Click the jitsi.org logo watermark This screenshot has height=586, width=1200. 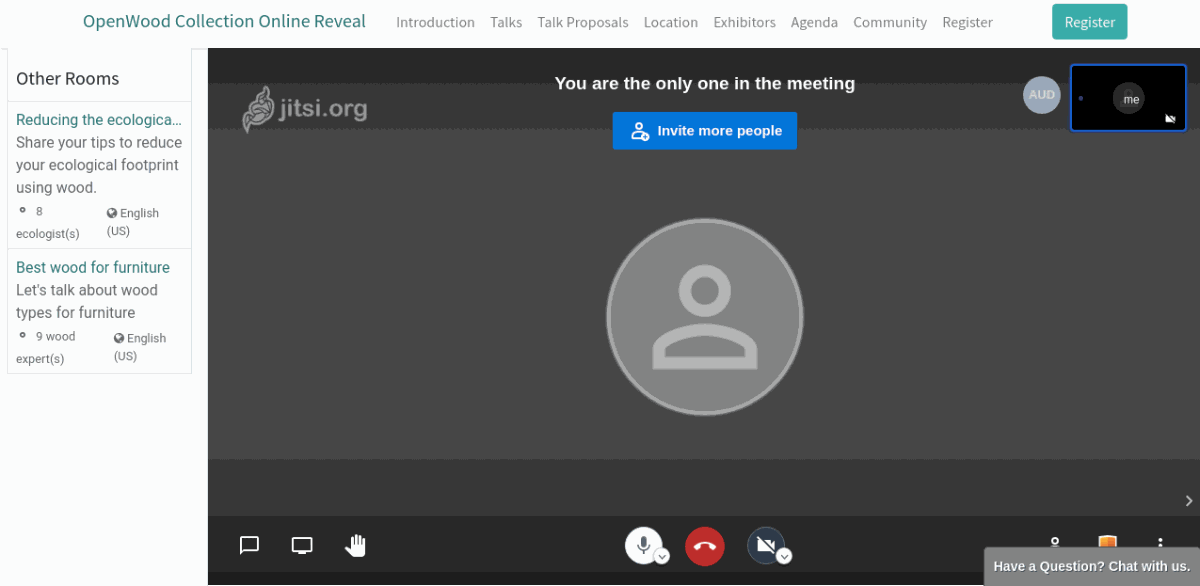click(x=305, y=109)
